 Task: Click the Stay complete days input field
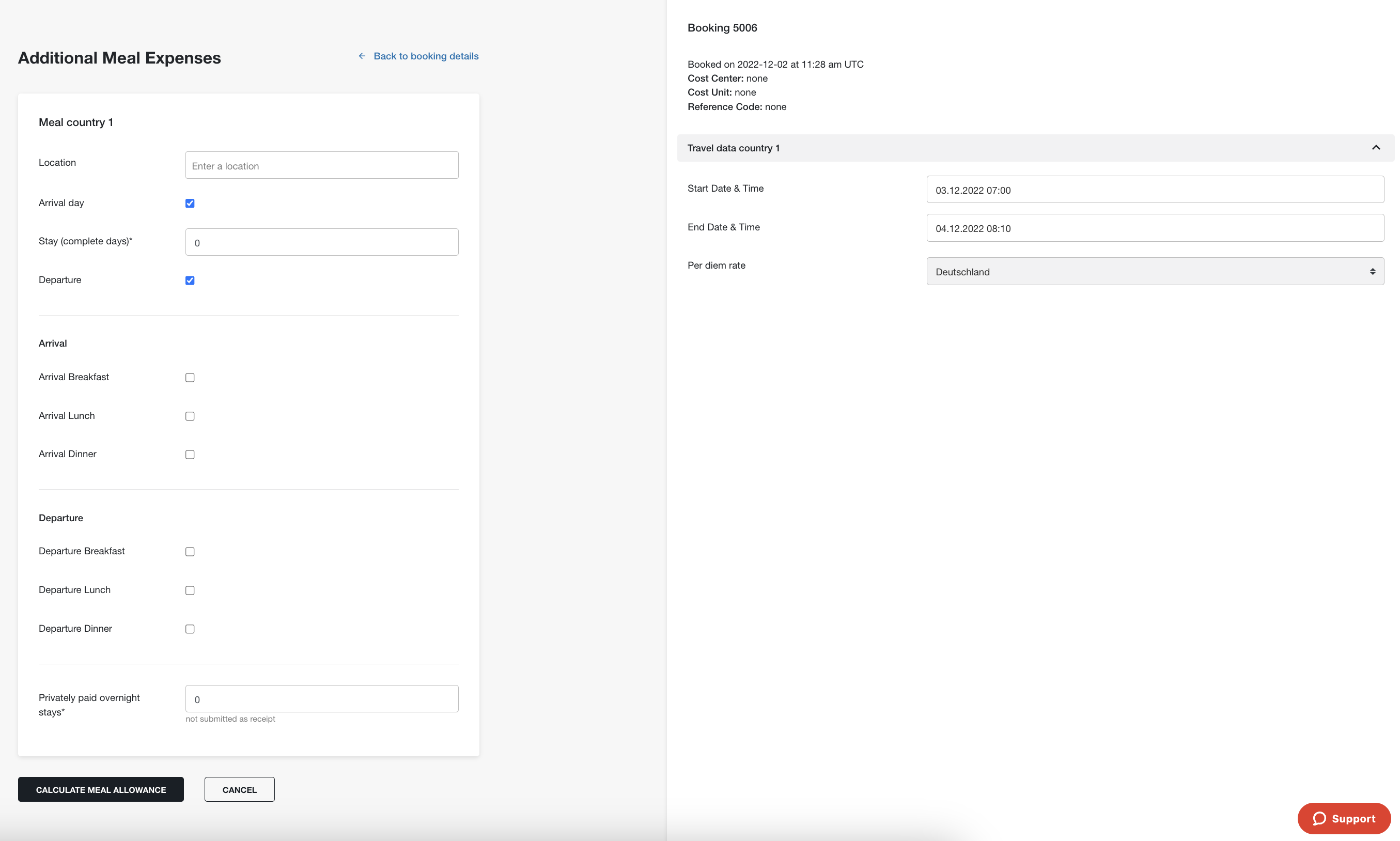[x=321, y=241]
